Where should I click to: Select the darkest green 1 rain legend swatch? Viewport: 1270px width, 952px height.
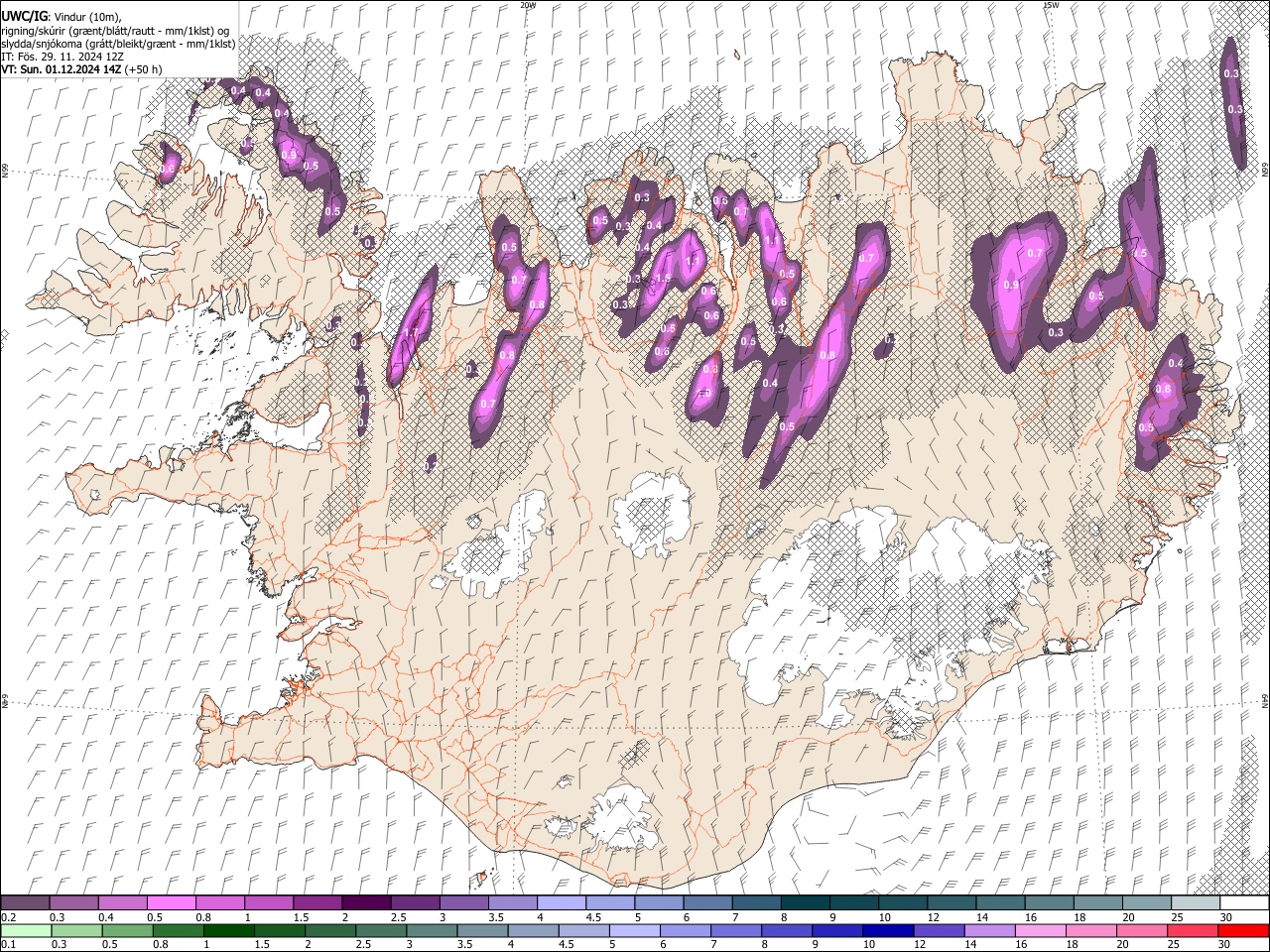tap(229, 930)
